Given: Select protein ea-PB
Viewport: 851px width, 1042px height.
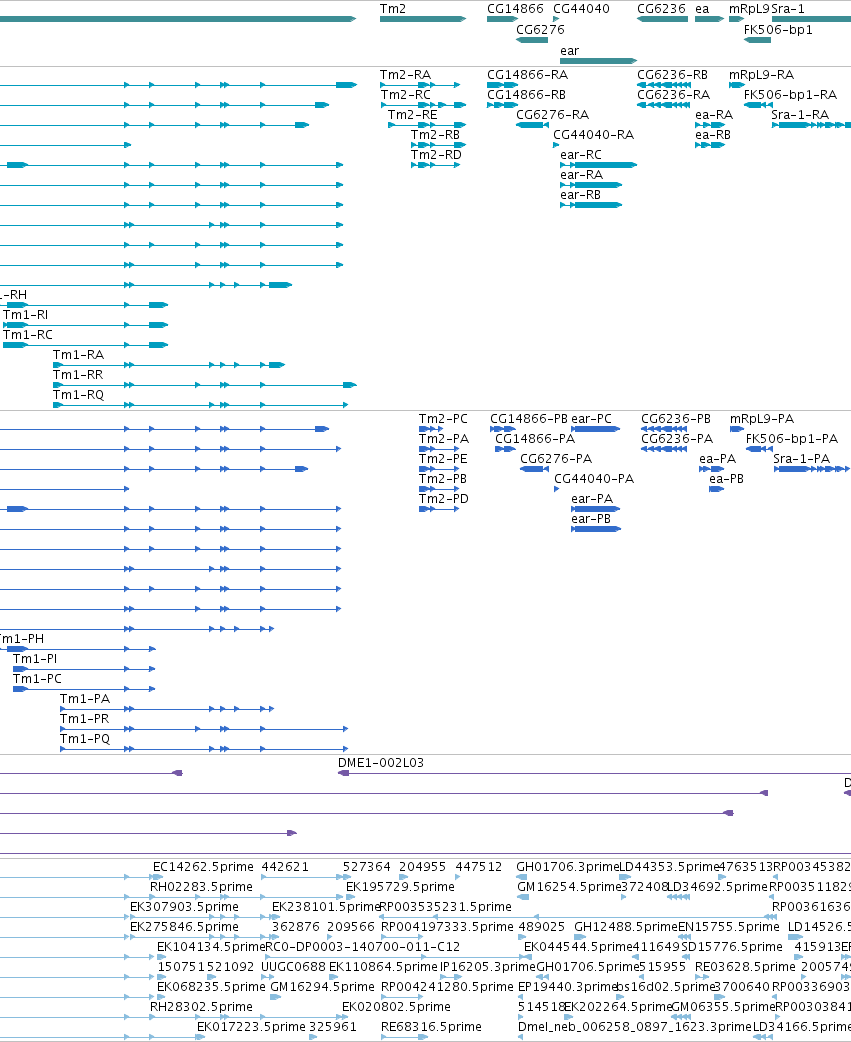Looking at the screenshot, I should coord(726,479).
